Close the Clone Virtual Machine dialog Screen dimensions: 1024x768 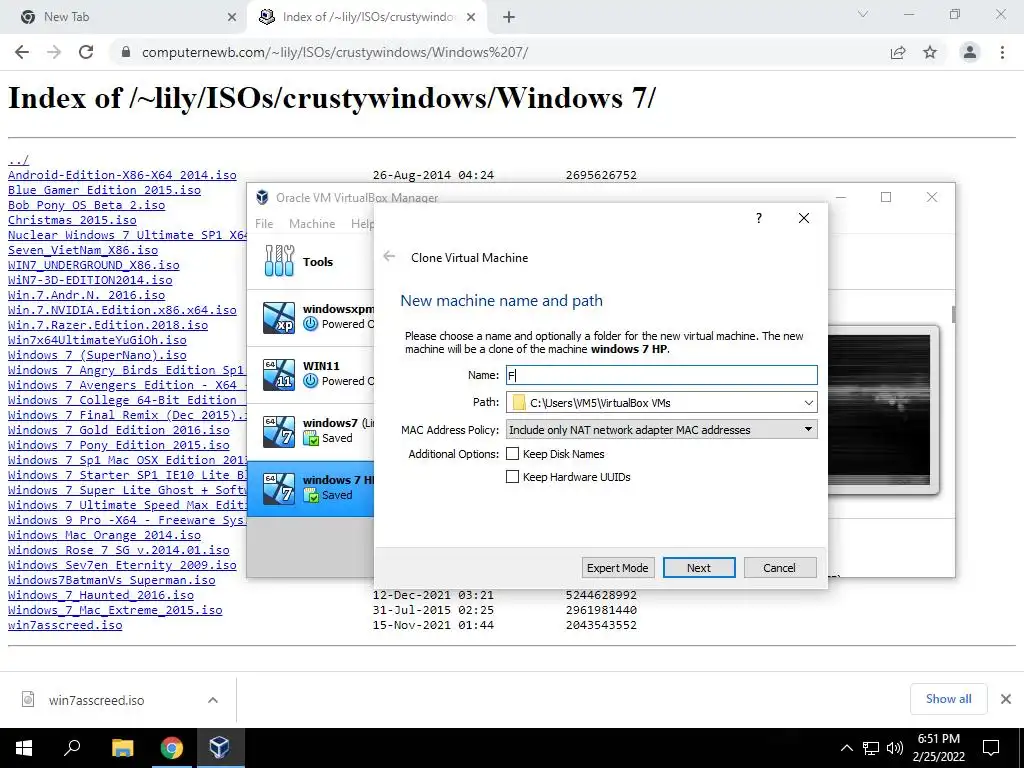pyautogui.click(x=804, y=218)
